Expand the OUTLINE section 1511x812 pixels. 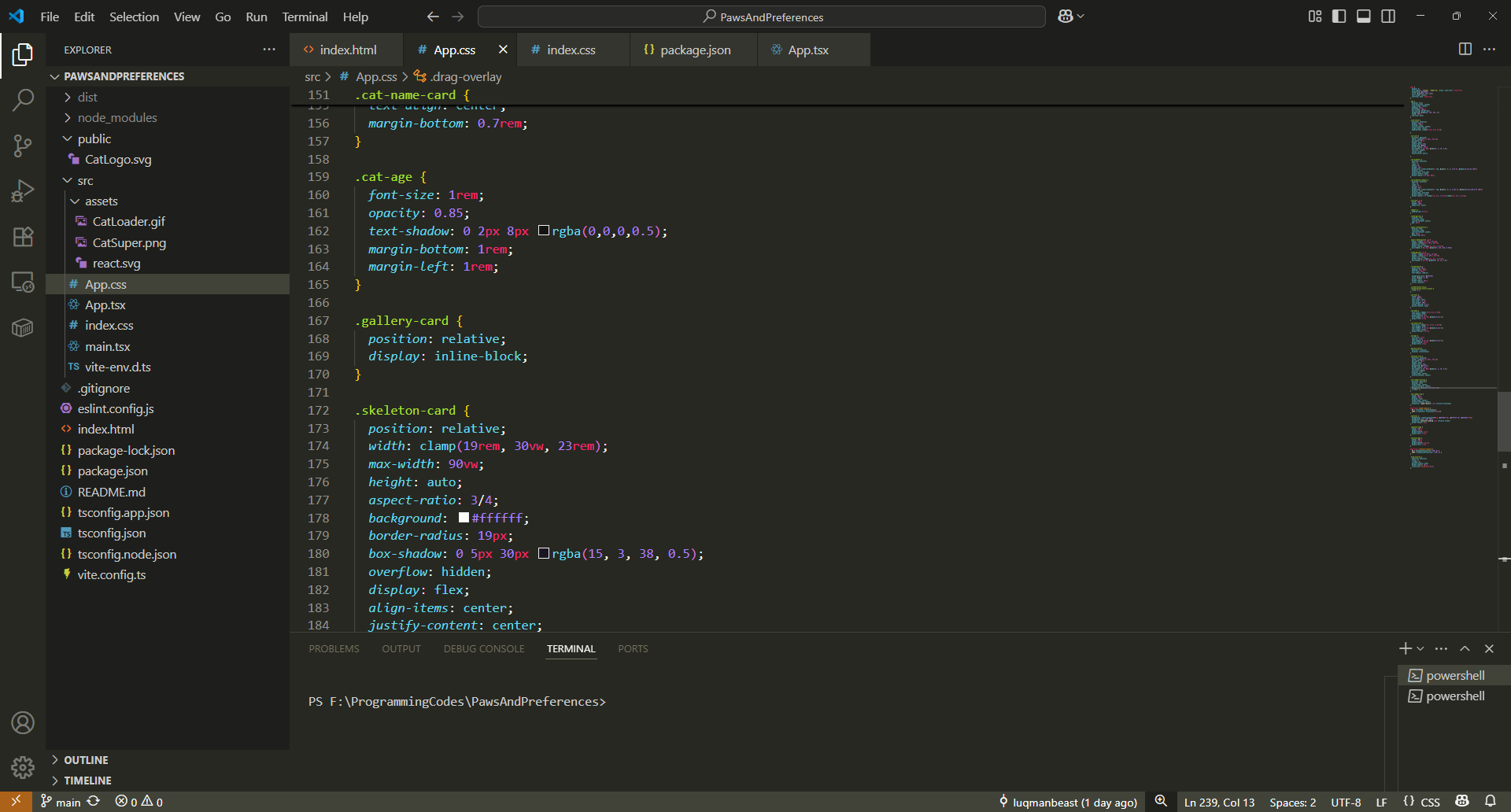coord(86,760)
